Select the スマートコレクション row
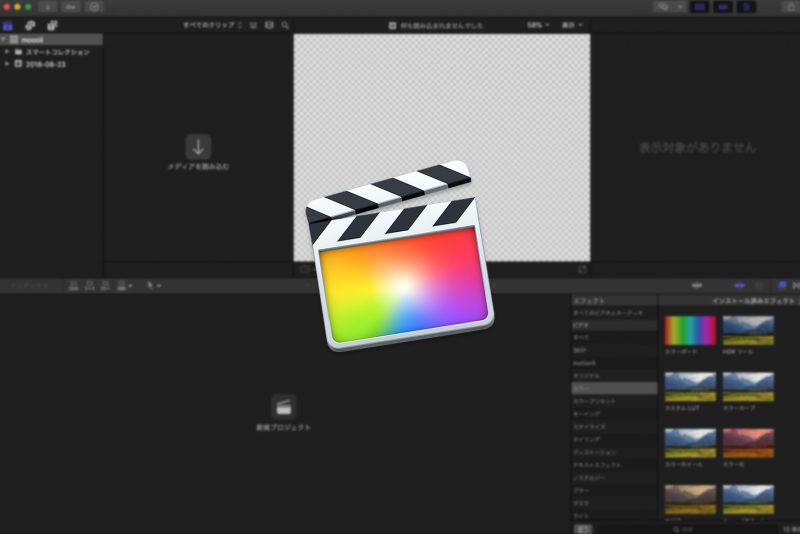800x534 pixels. [52, 52]
